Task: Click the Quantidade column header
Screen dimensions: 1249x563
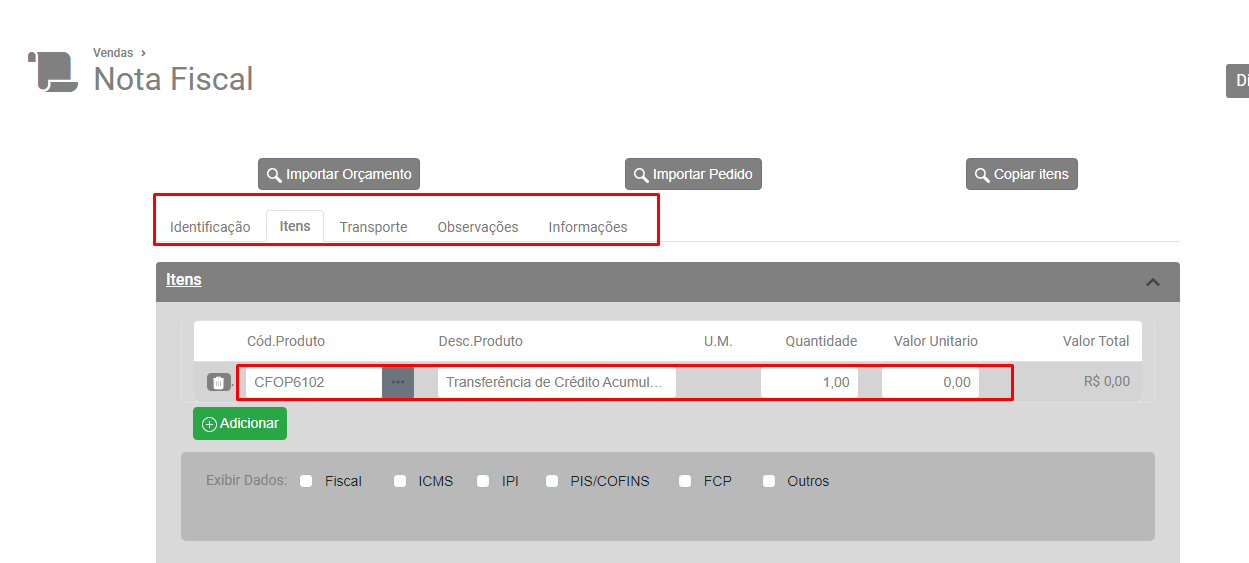Action: pos(821,341)
